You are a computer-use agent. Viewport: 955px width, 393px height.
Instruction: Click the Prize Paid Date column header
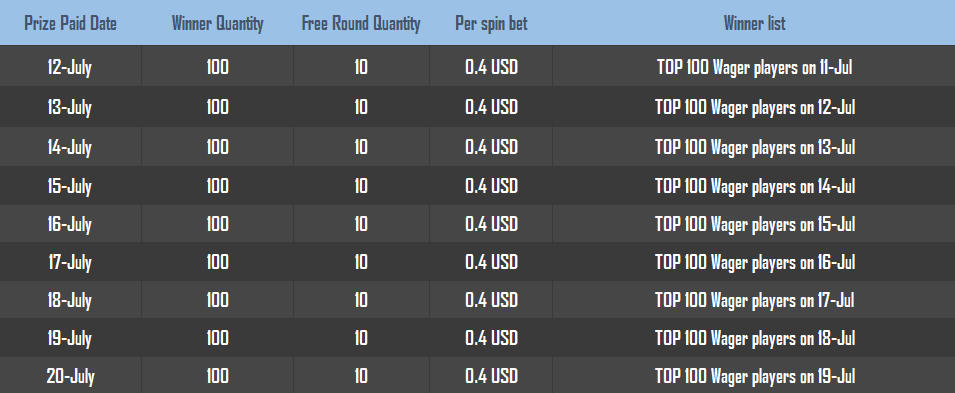(x=70, y=24)
